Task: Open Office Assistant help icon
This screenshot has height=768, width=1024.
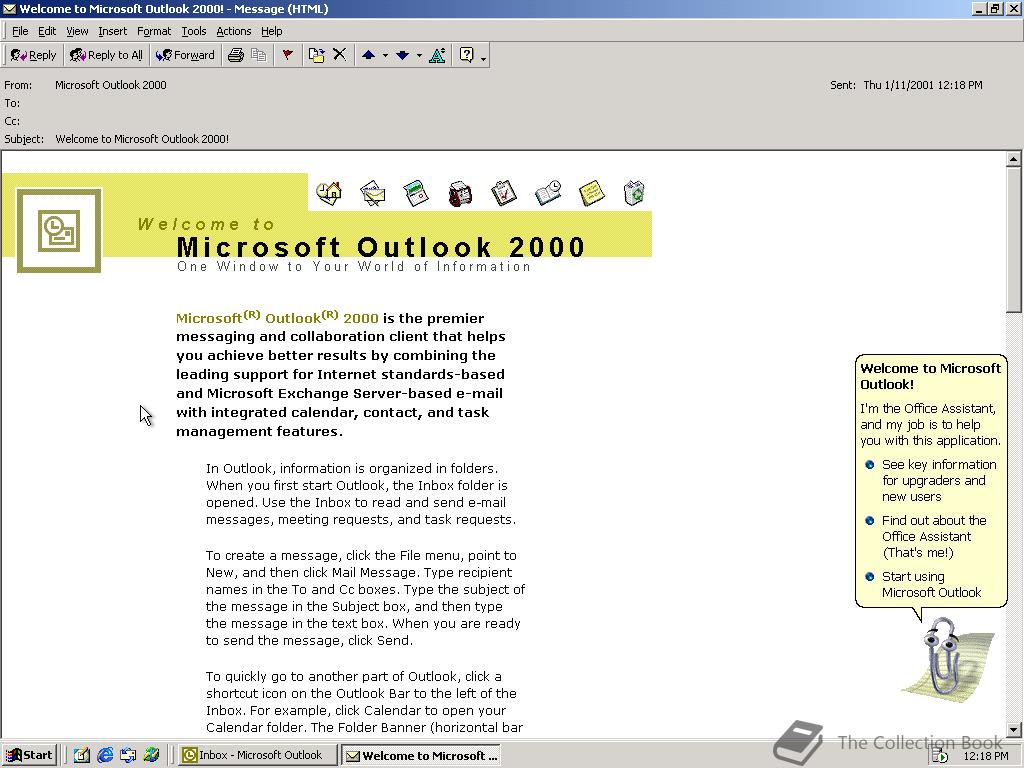Action: (466, 56)
